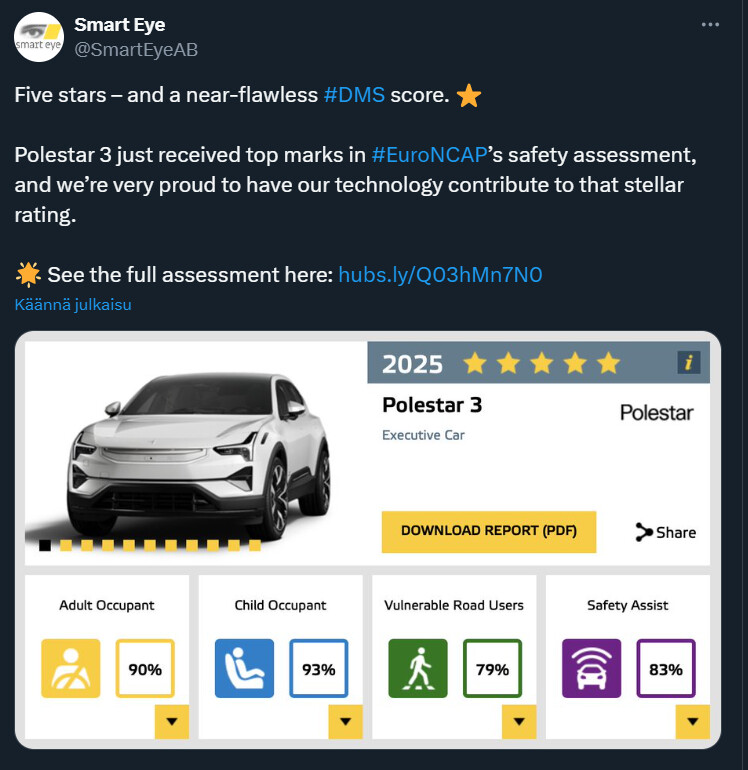Click the yellow Adult Occupant seatbelt icon
Image resolution: width=748 pixels, height=770 pixels.
[71, 668]
